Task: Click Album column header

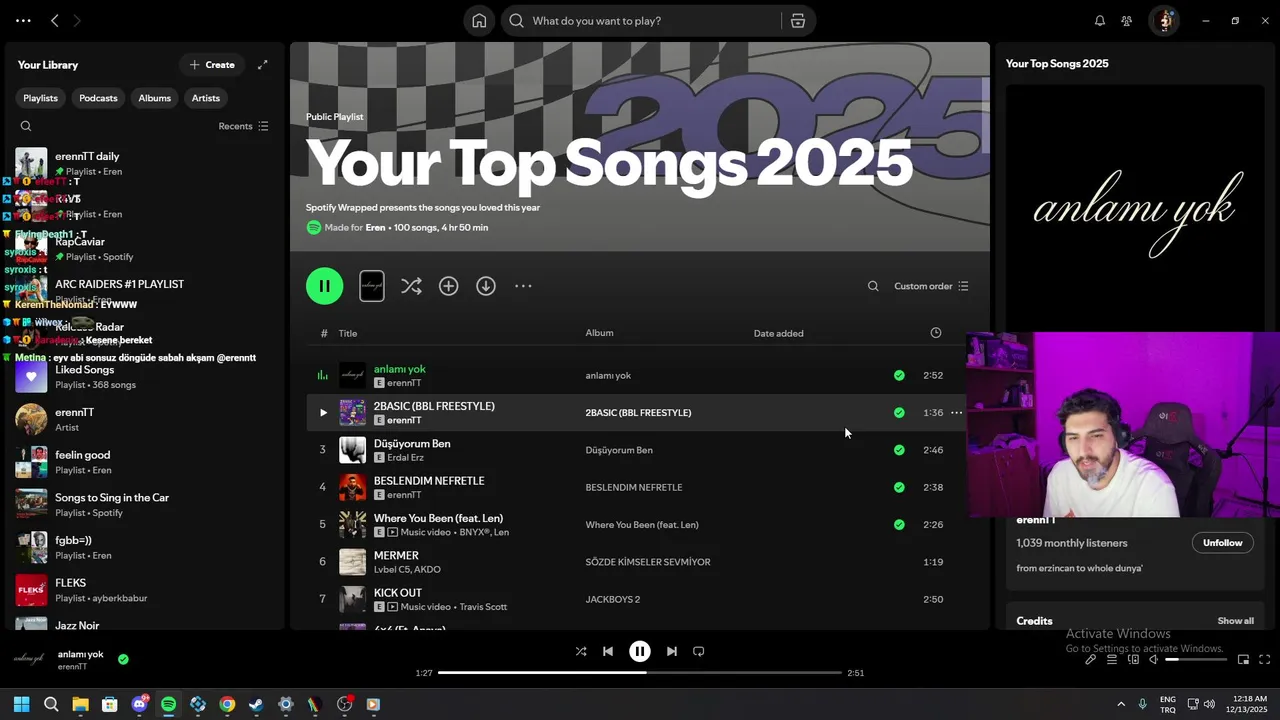Action: 600,333
